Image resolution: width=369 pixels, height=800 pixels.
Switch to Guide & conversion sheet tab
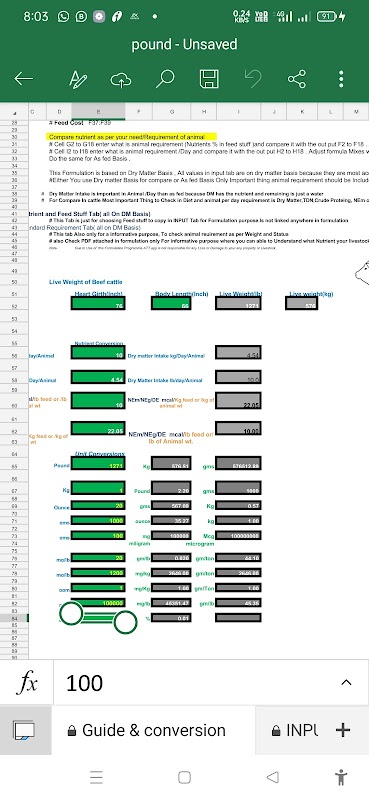pos(146,730)
